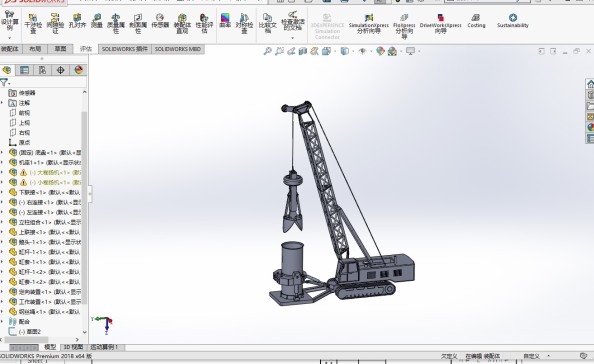The height and width of the screenshot is (364, 594).
Task: Expand the 配合 mates folder
Action: pyautogui.click(x=2, y=321)
